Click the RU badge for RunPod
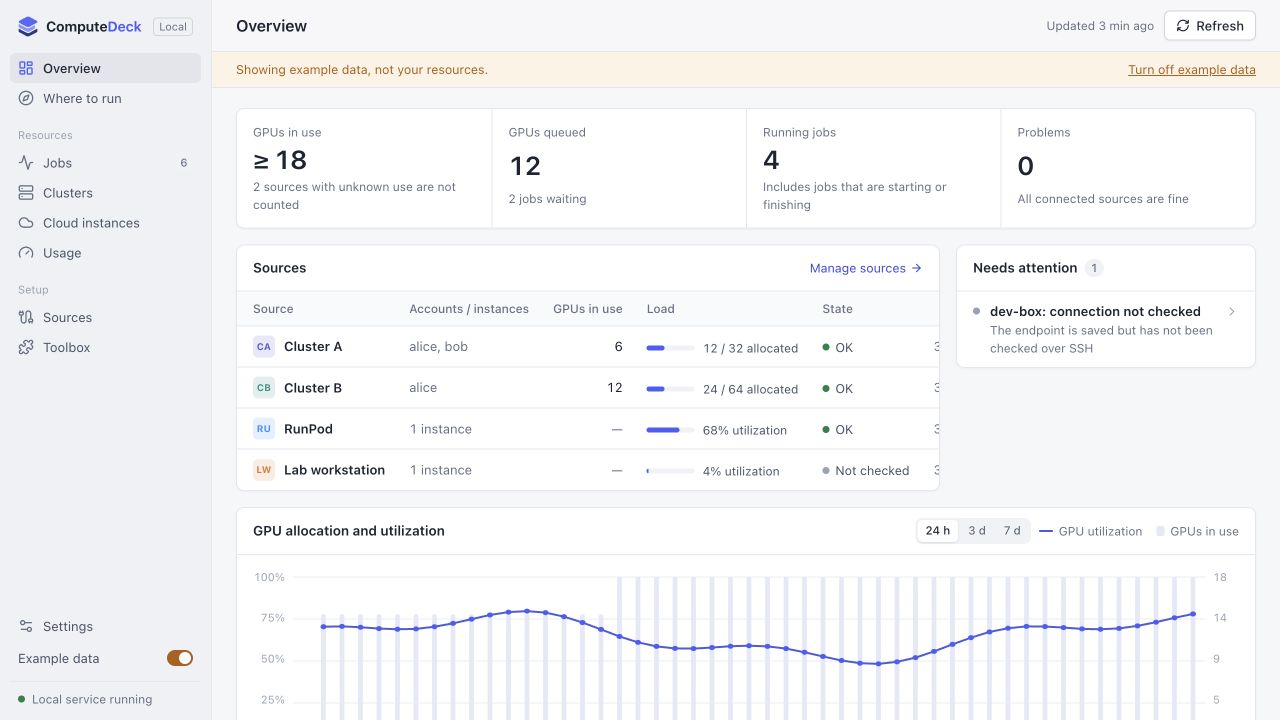Image resolution: width=1280 pixels, height=720 pixels. (x=264, y=429)
